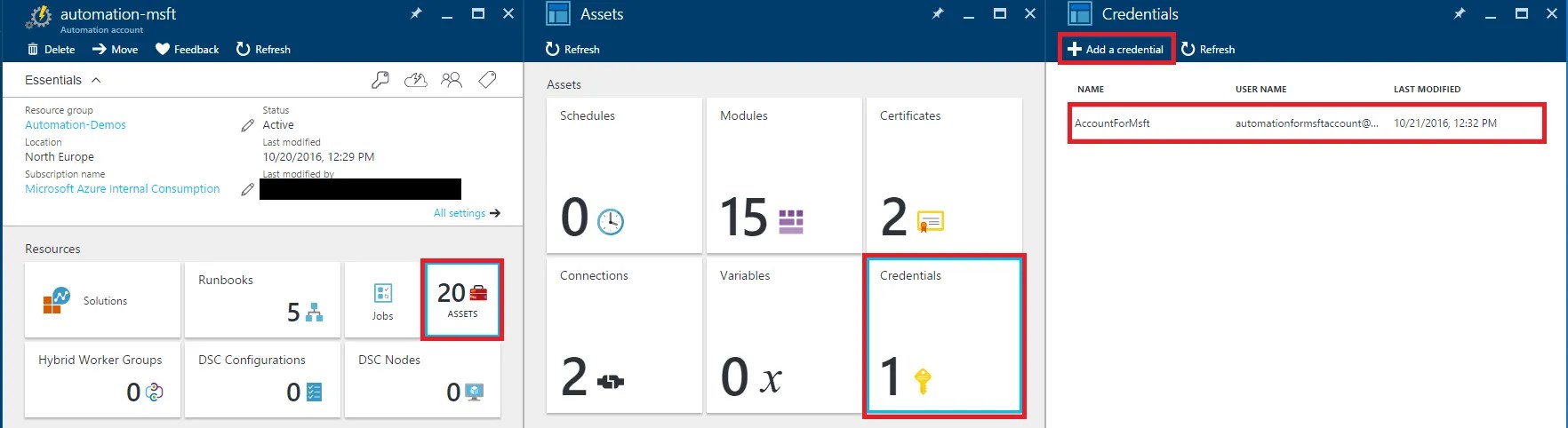Image resolution: width=1568 pixels, height=428 pixels.
Task: Open the Solutions tile
Action: (102, 299)
